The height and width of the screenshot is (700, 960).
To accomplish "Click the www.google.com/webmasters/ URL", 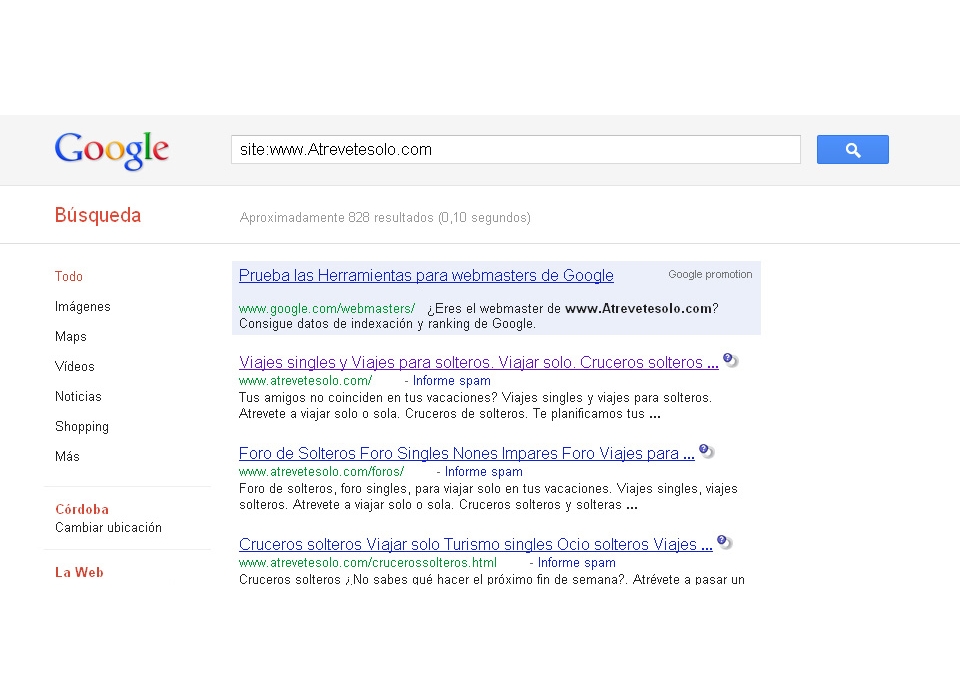I will click(x=327, y=309).
